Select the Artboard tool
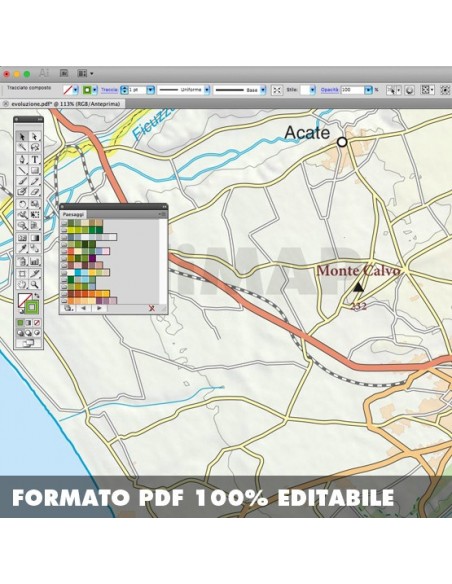This screenshot has width=452, height=584. (22, 274)
